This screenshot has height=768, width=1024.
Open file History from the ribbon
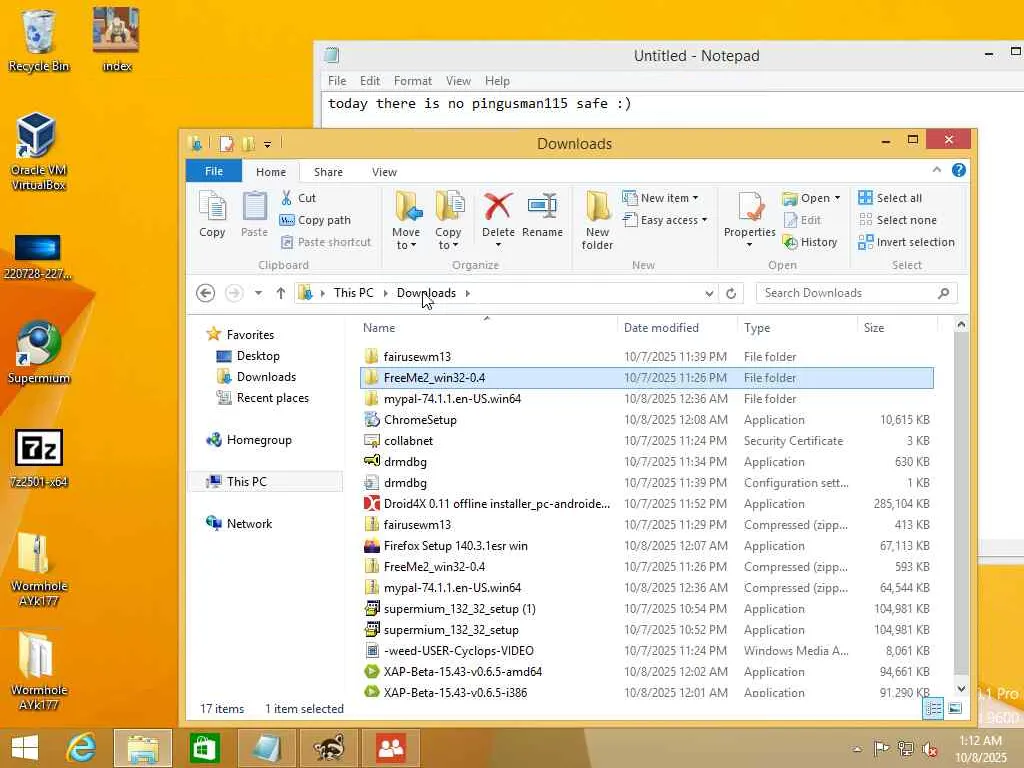point(810,242)
